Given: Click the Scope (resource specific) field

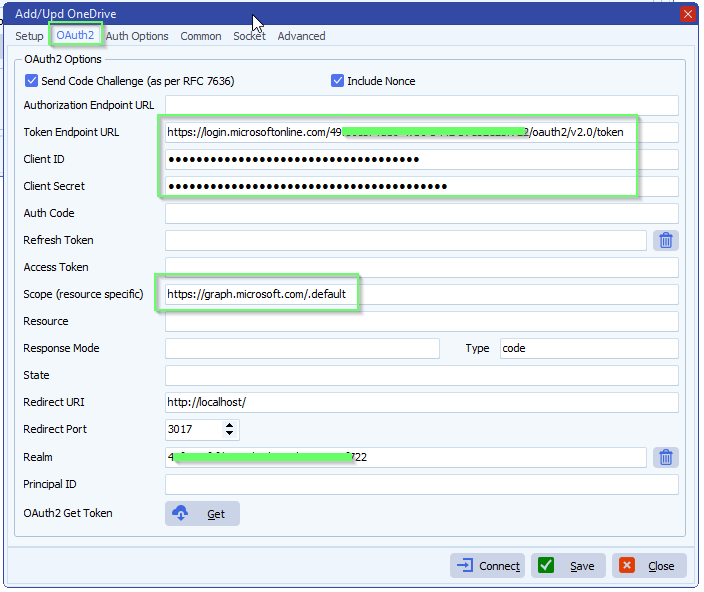Looking at the screenshot, I should 422,294.
